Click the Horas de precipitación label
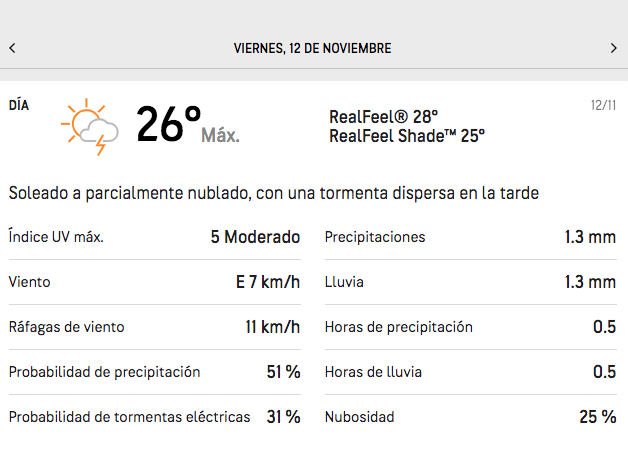Screen dimensions: 628x458 pos(399,327)
